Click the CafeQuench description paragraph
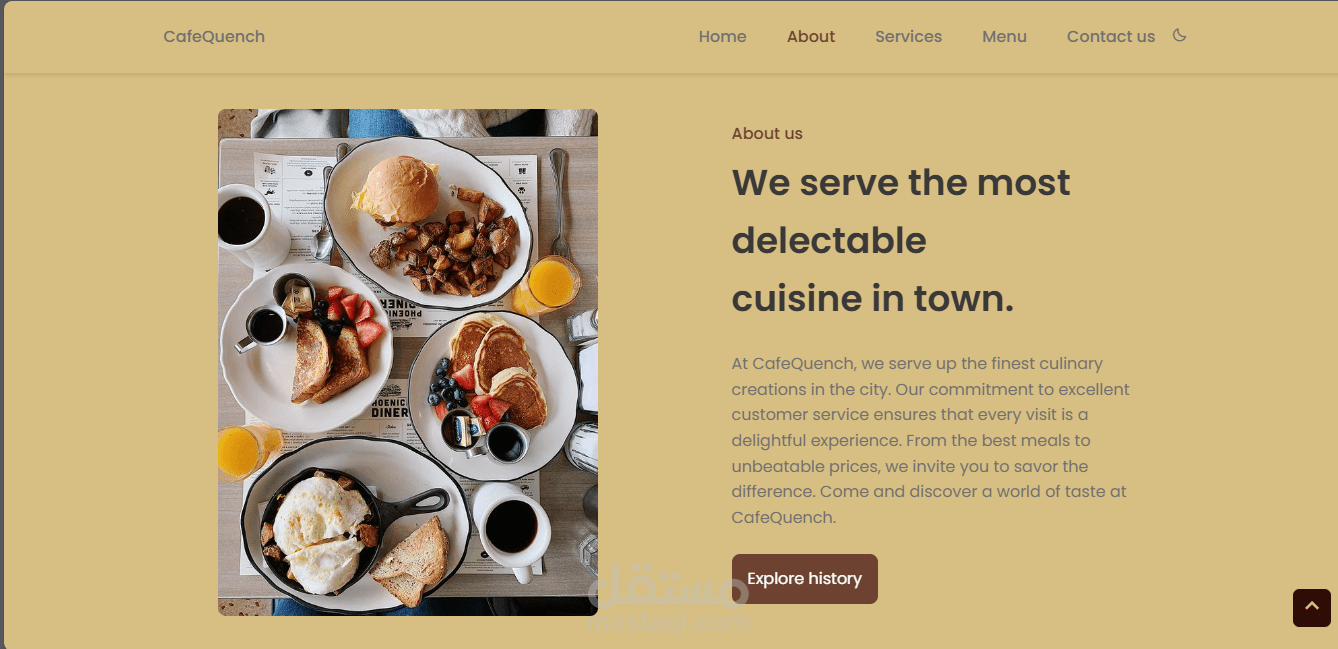The width and height of the screenshot is (1338, 649). (931, 441)
